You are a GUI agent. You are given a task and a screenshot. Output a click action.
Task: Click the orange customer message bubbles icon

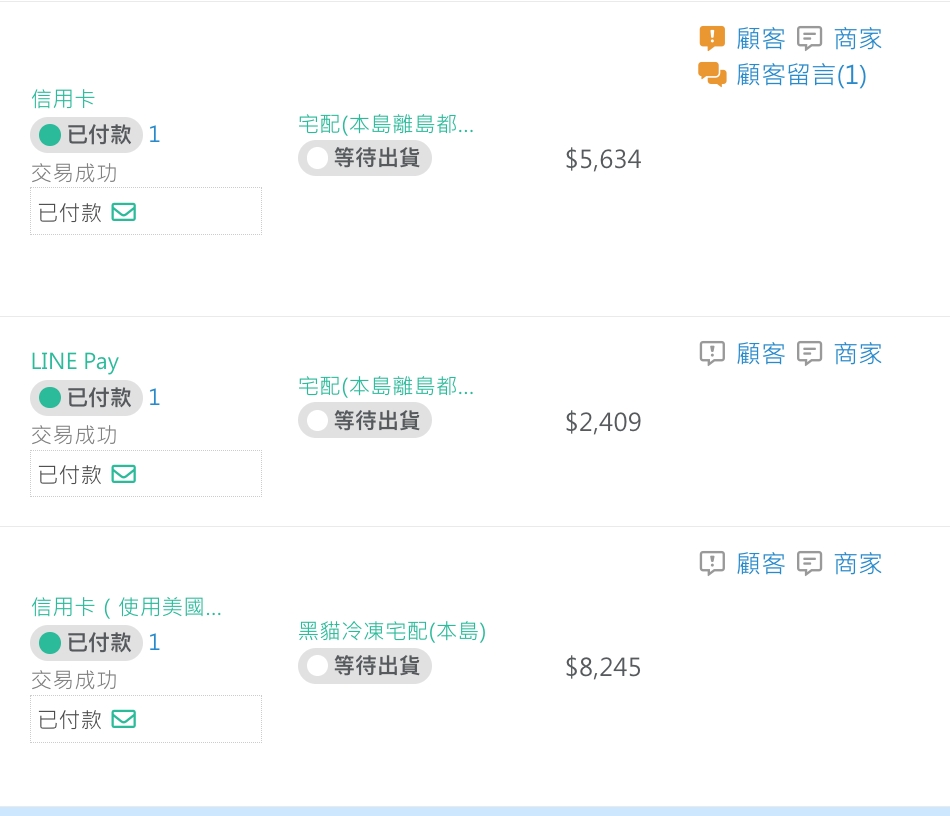(712, 75)
